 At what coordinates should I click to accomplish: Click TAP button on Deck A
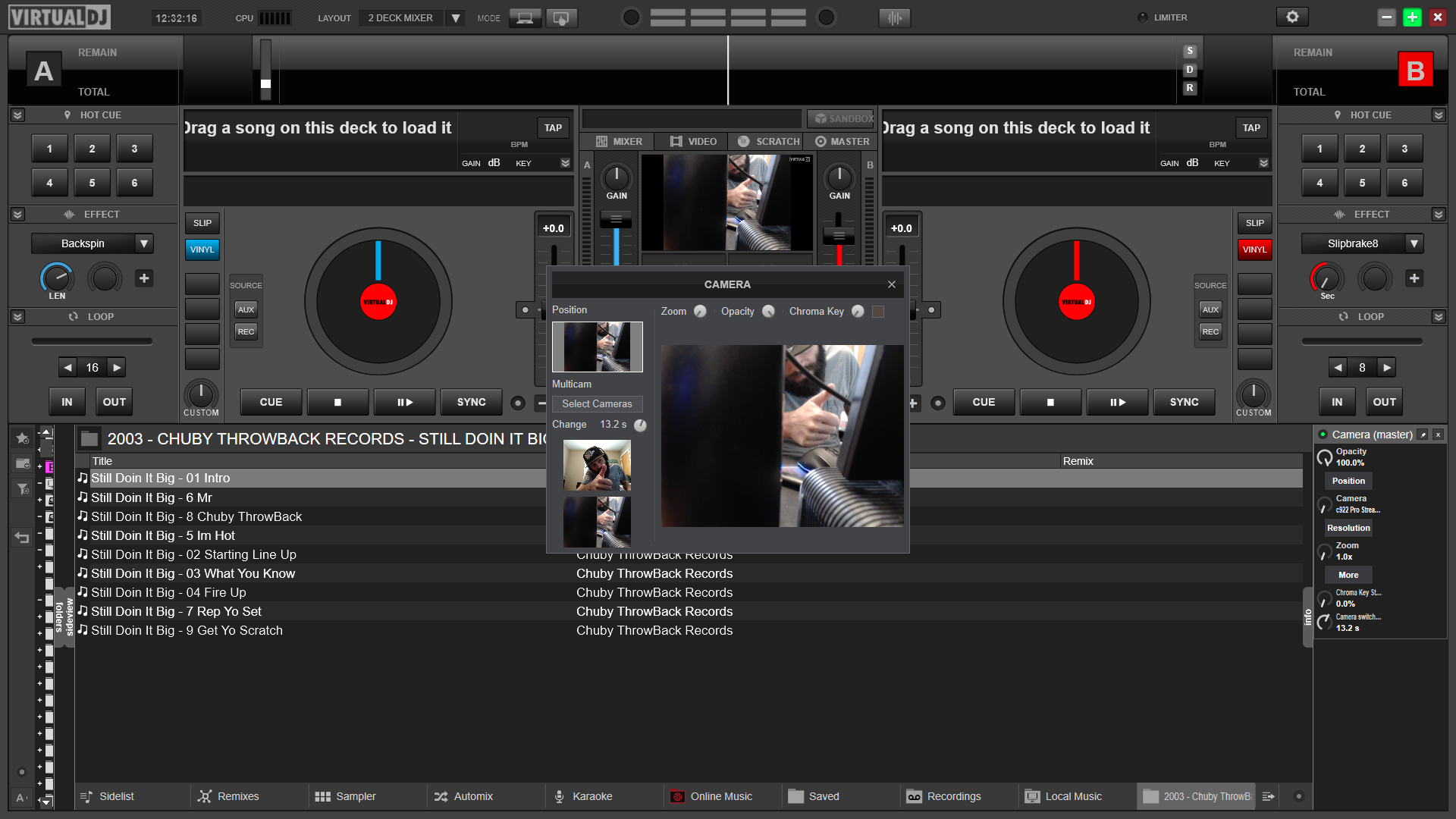pyautogui.click(x=553, y=128)
